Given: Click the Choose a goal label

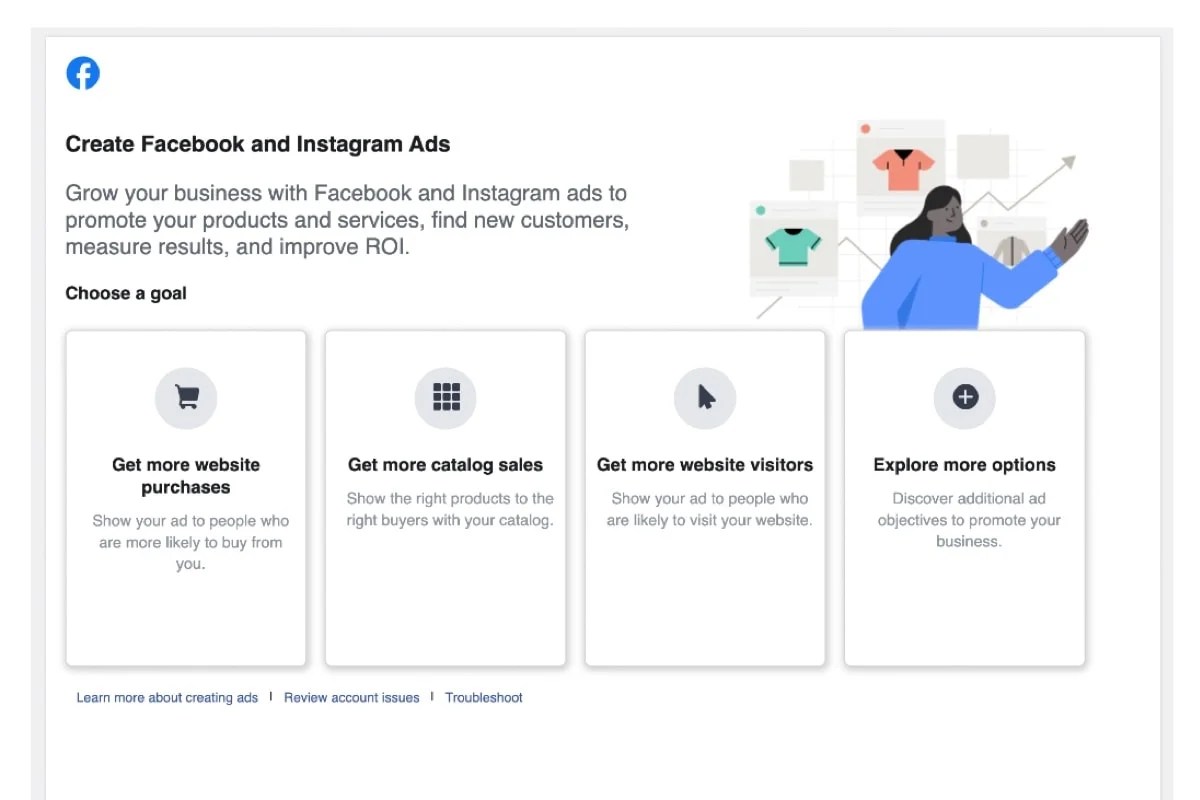Looking at the screenshot, I should (x=125, y=293).
